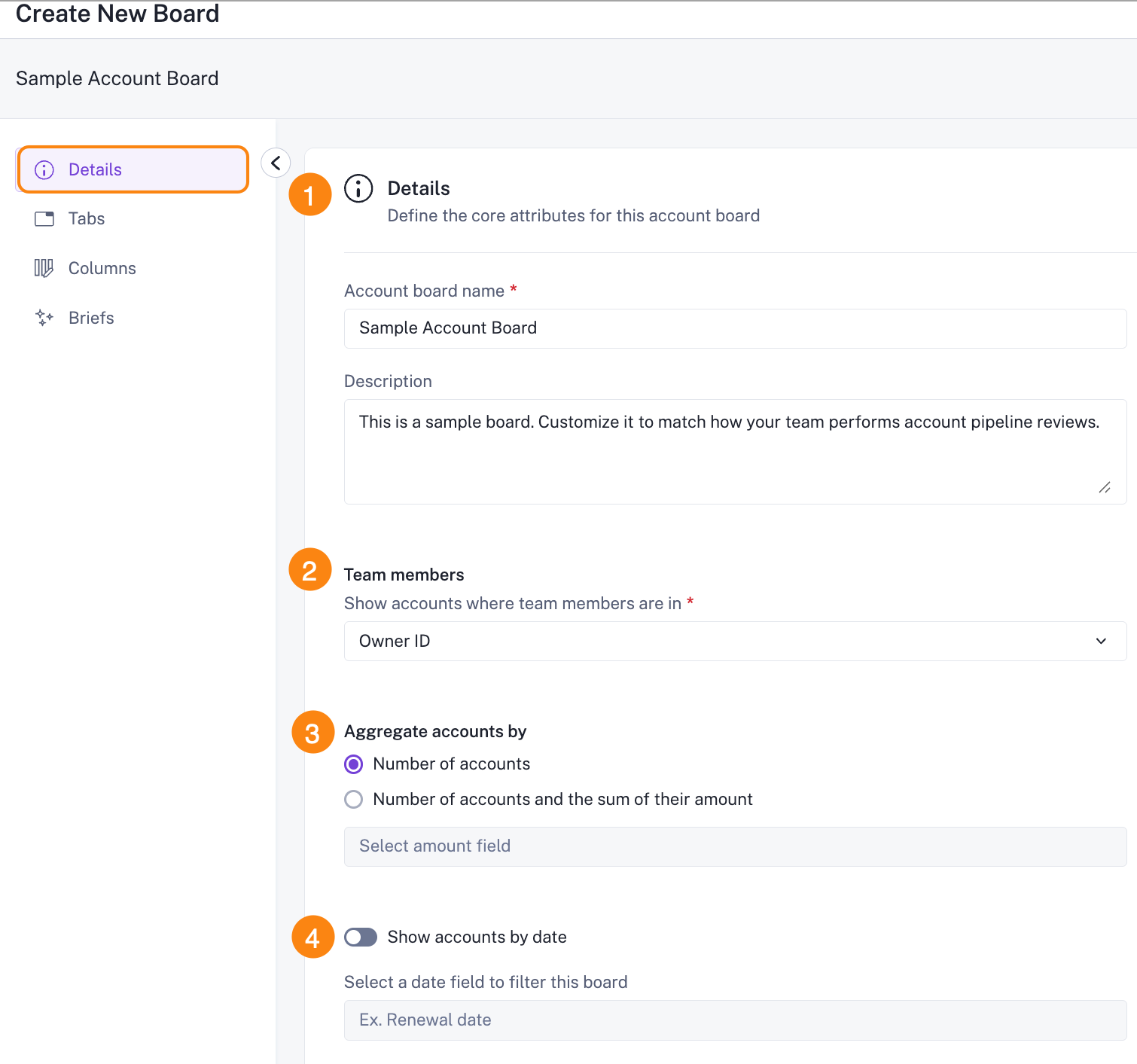1137x1064 pixels.
Task: Select Number of accounts radio button
Action: coord(353,764)
